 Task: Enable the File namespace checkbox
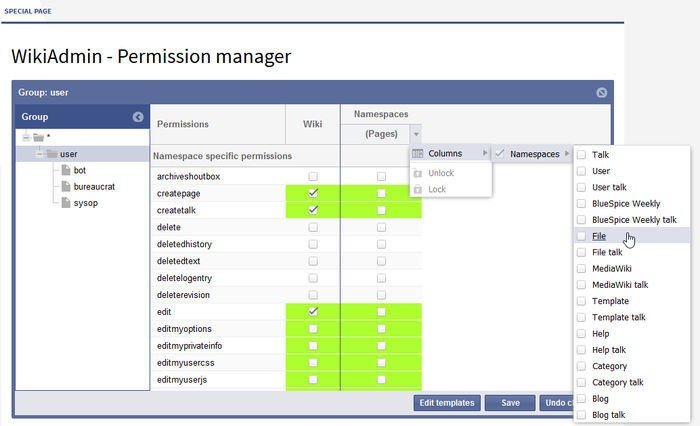[581, 236]
